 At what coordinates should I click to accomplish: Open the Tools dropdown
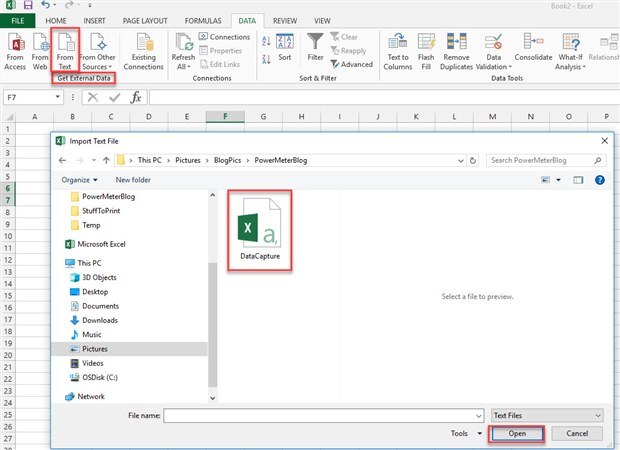(462, 434)
